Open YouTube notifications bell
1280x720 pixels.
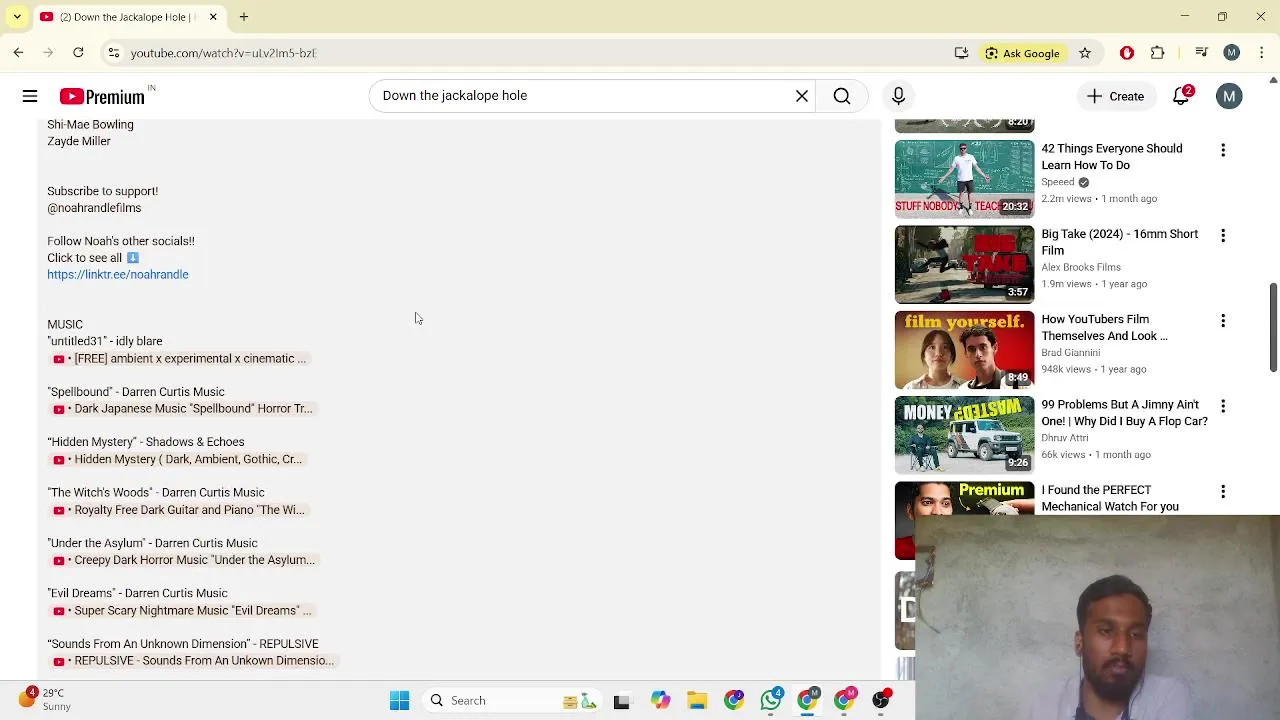click(x=1181, y=96)
